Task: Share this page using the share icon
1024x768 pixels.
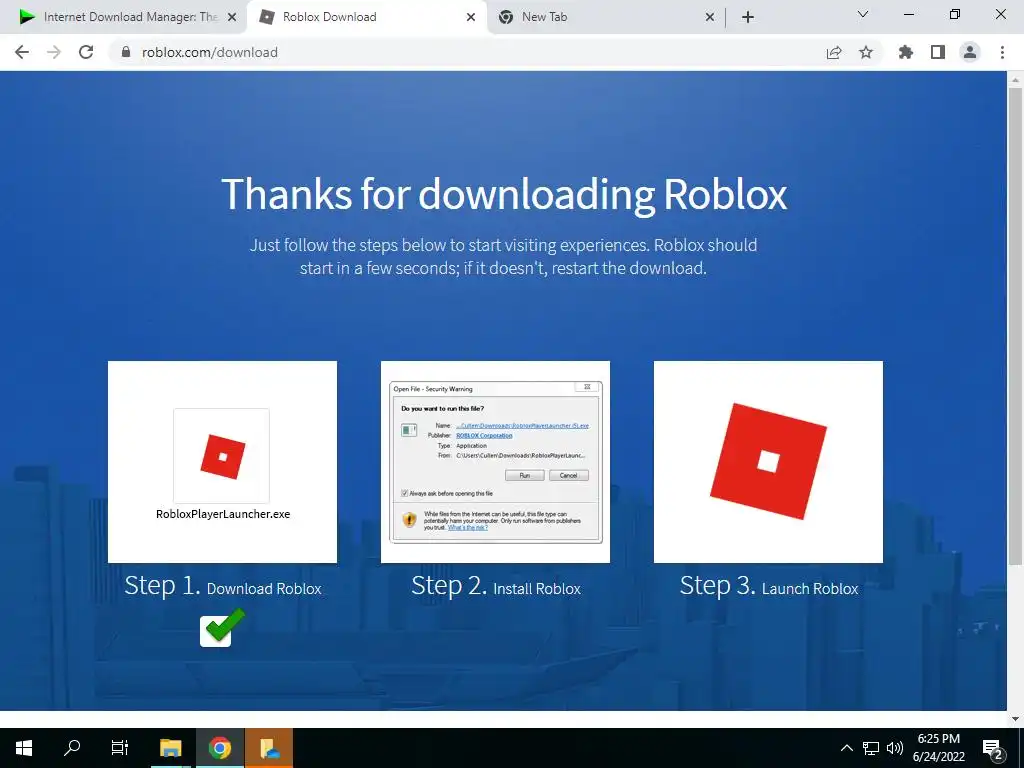Action: 834,52
